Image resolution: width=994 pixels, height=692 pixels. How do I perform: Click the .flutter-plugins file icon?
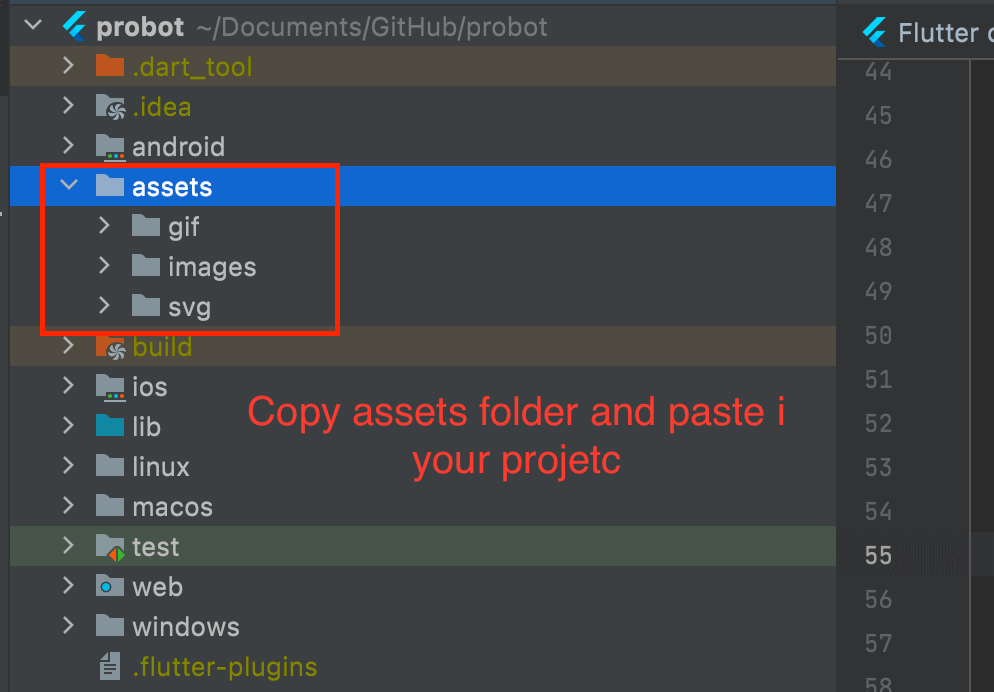(110, 666)
